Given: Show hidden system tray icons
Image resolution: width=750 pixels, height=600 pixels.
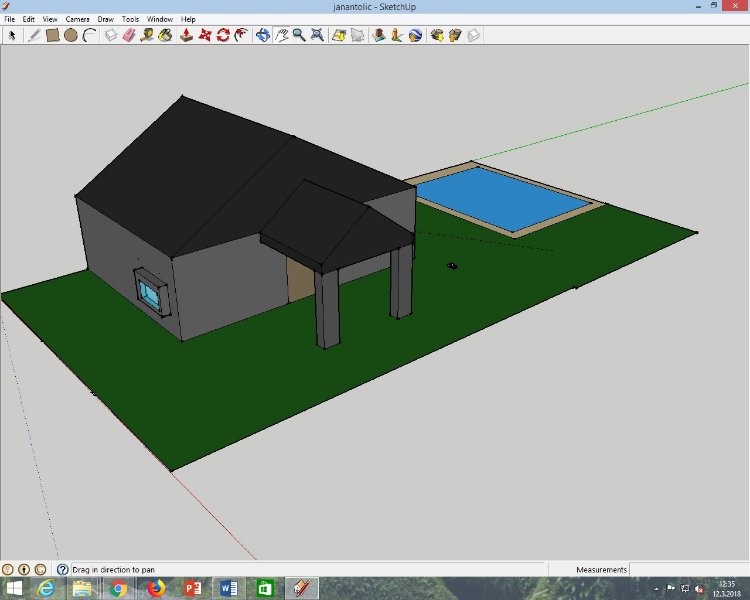Looking at the screenshot, I should pos(657,588).
